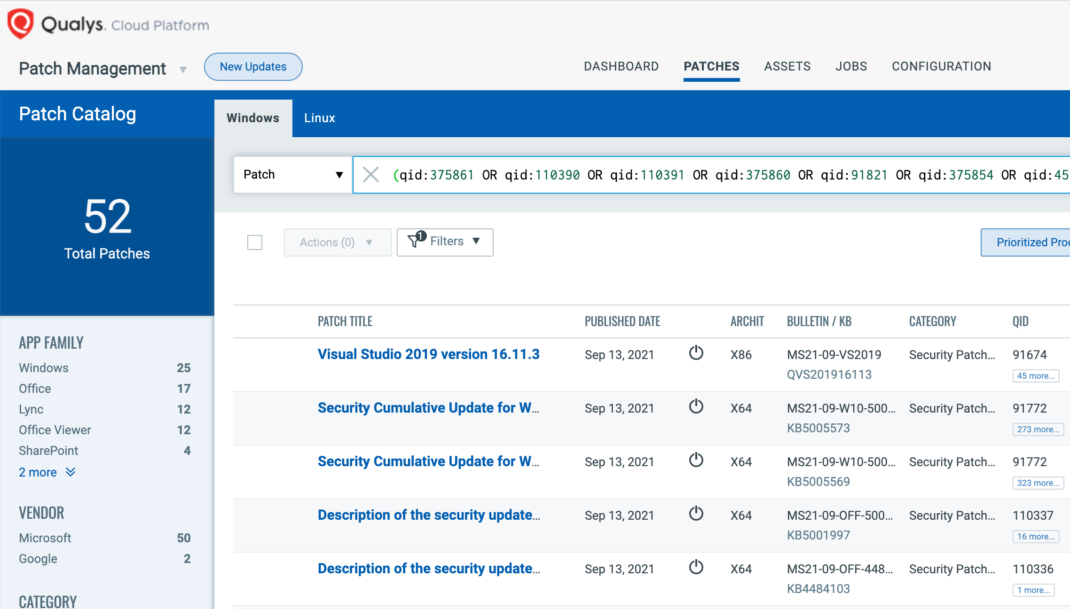Expand the 2 more app families chevron
Viewport: 1070px width, 609px height.
70,472
